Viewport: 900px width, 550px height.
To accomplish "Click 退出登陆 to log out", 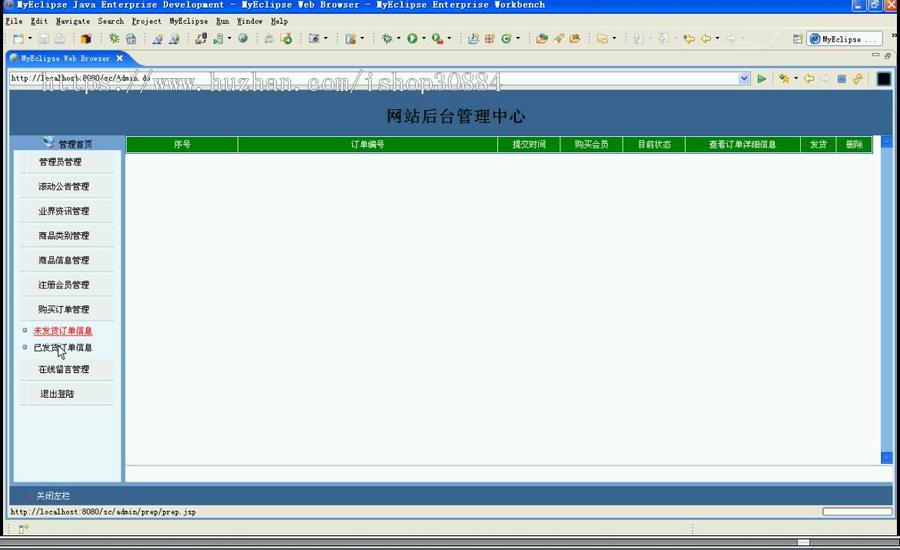I will tap(57, 394).
